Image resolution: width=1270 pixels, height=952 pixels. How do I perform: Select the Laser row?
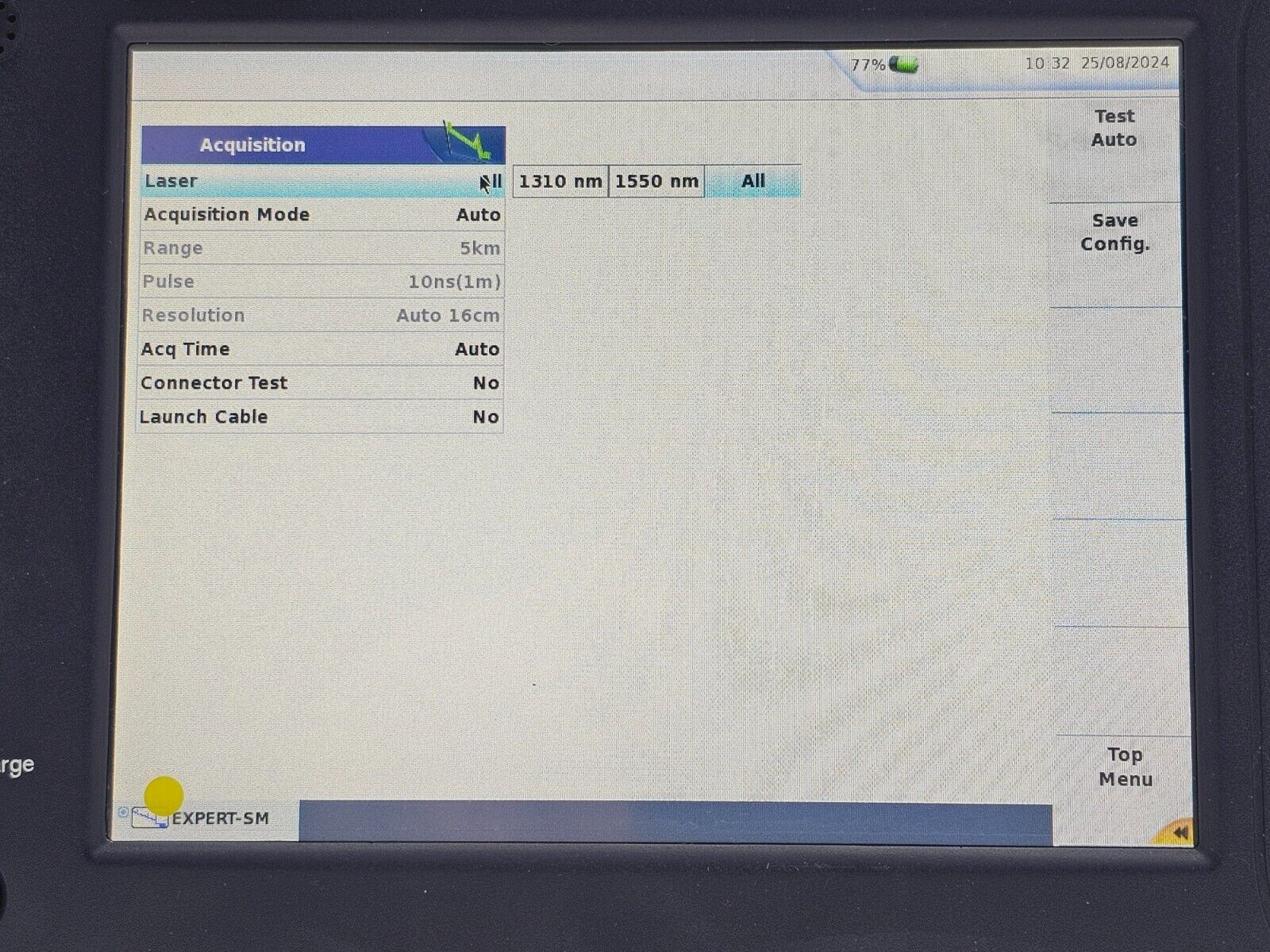click(321, 182)
